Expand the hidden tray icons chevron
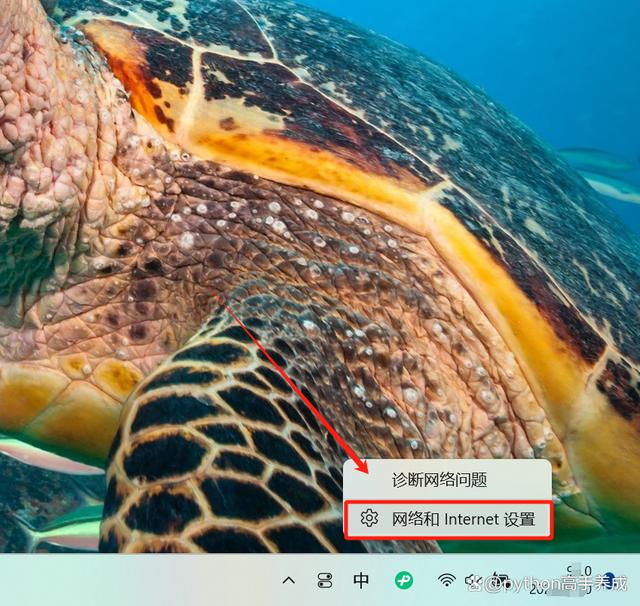The image size is (640, 606). [289, 580]
